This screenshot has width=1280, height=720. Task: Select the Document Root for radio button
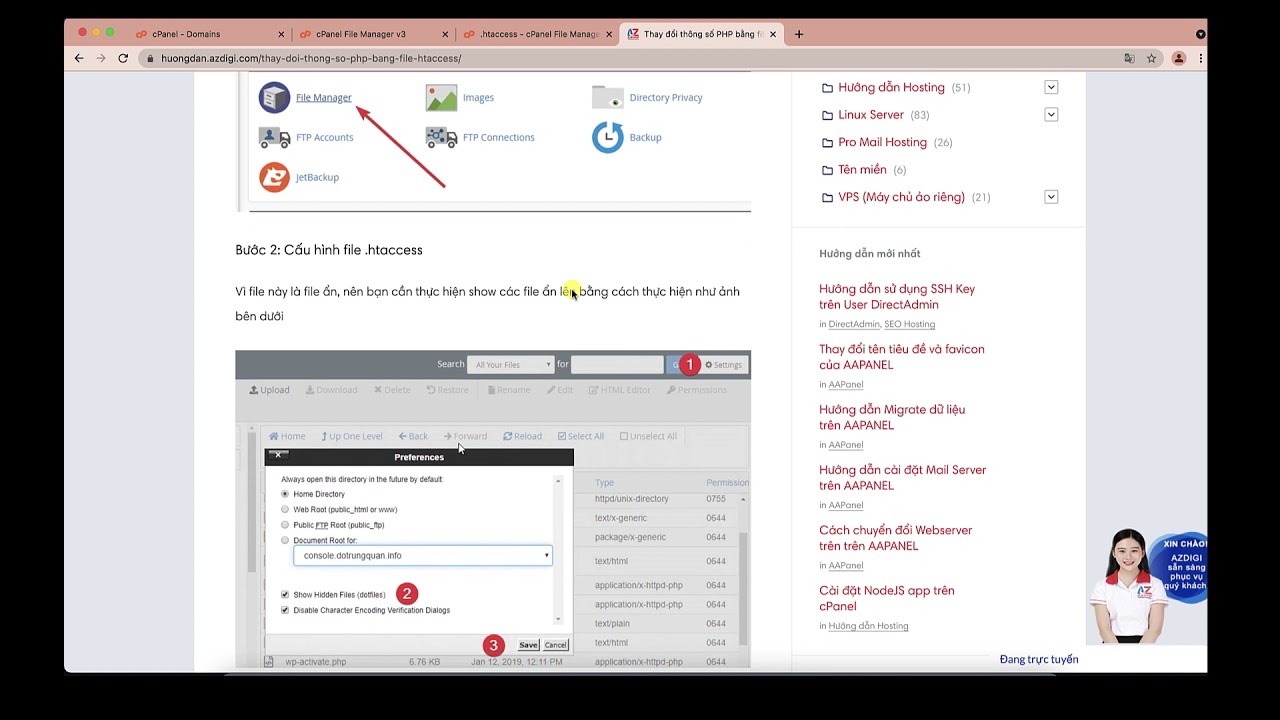(285, 540)
